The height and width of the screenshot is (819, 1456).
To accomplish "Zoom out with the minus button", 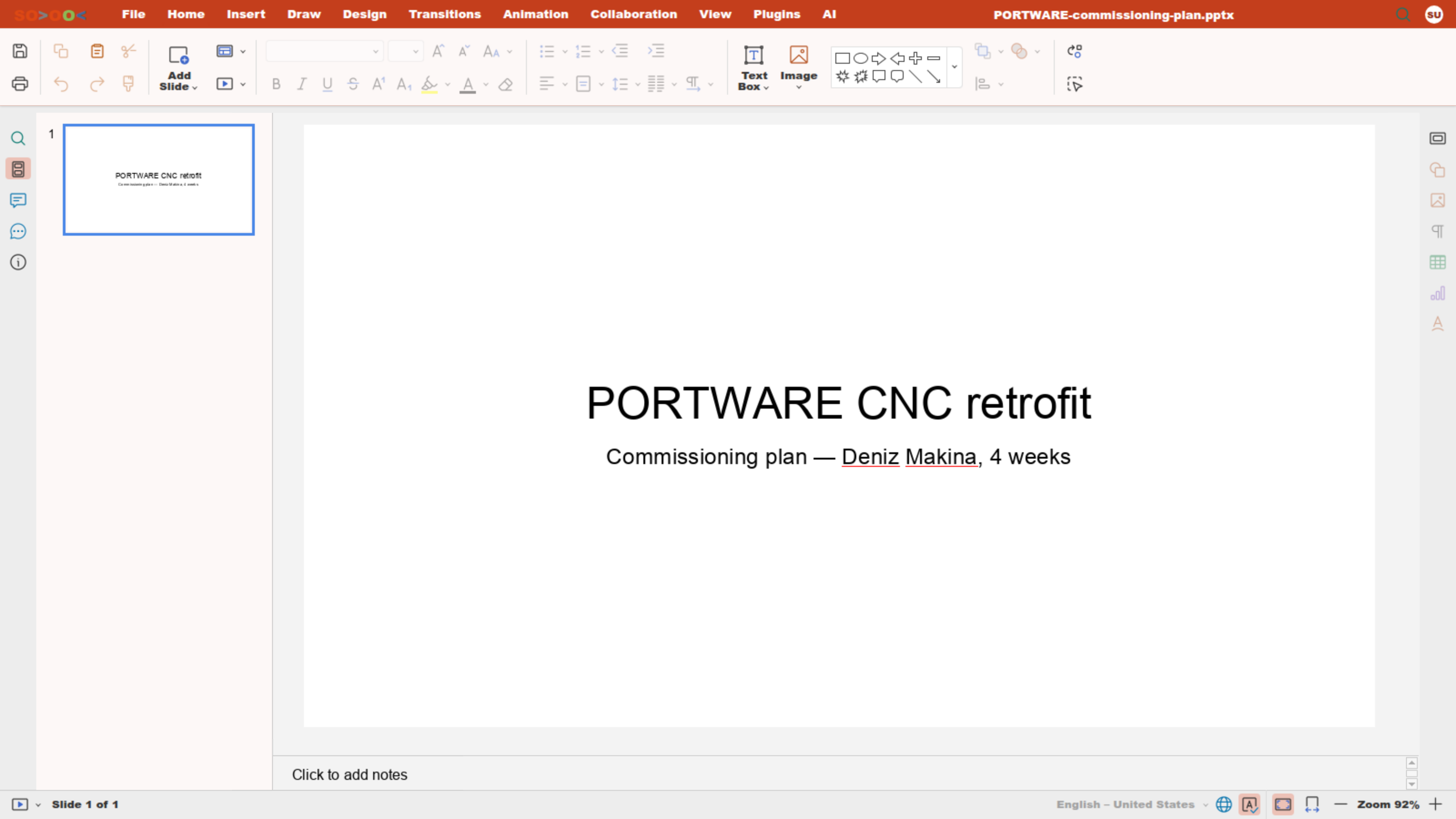I will 1341,804.
